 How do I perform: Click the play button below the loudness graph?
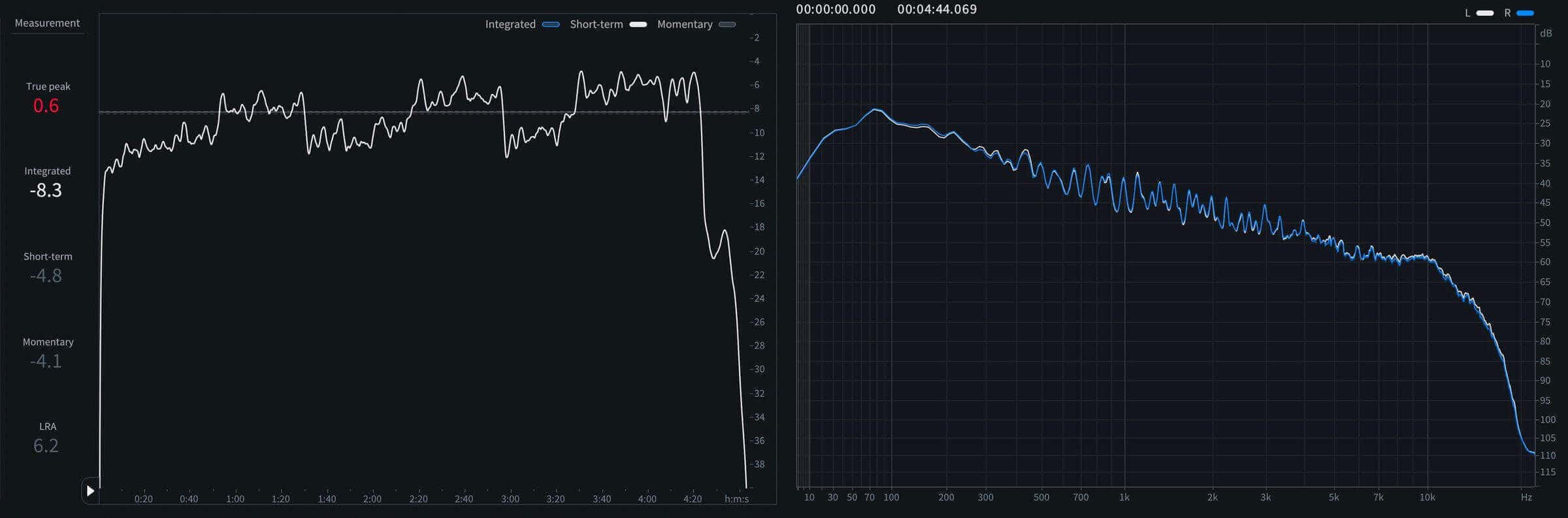(x=91, y=491)
